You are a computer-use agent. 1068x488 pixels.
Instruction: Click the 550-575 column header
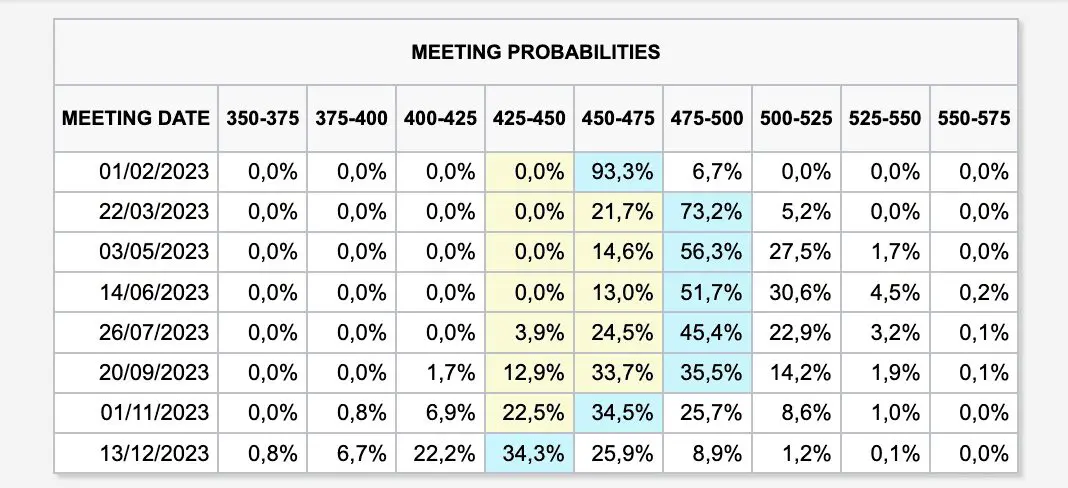coord(974,118)
